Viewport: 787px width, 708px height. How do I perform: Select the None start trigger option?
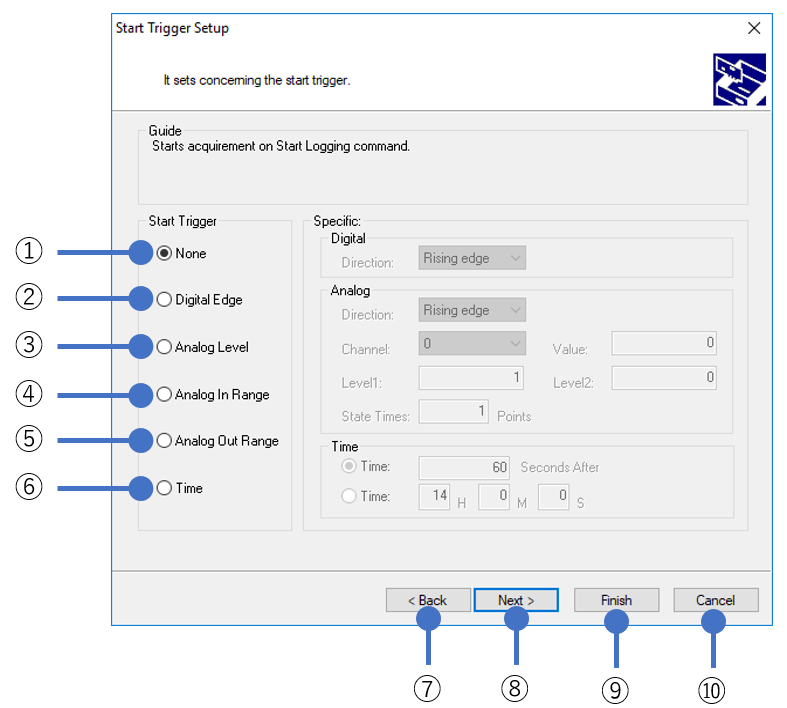click(164, 254)
